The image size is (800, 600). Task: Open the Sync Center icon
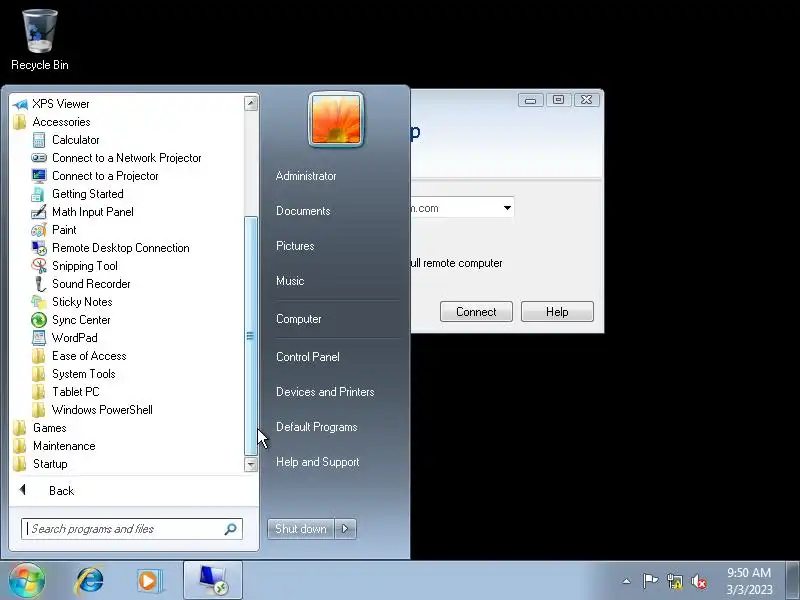tap(39, 320)
